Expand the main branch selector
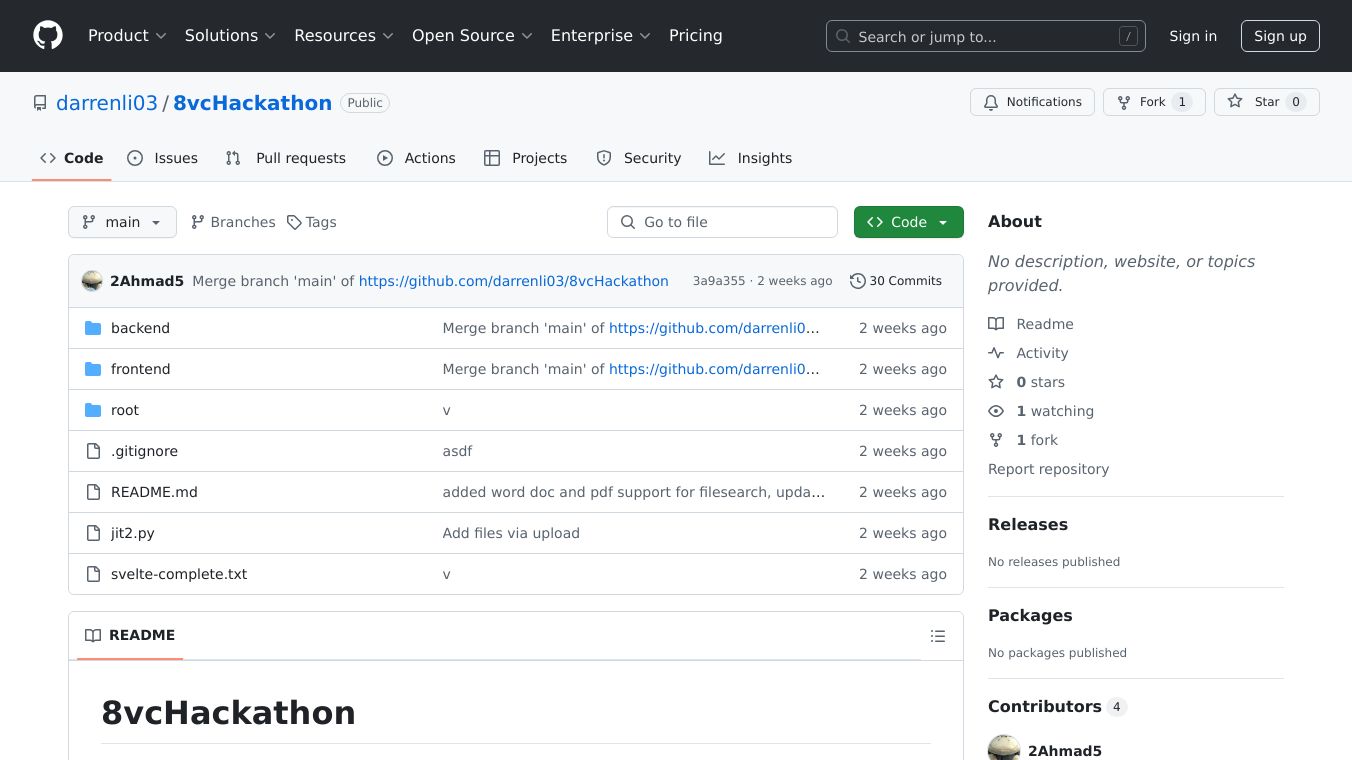 click(122, 222)
